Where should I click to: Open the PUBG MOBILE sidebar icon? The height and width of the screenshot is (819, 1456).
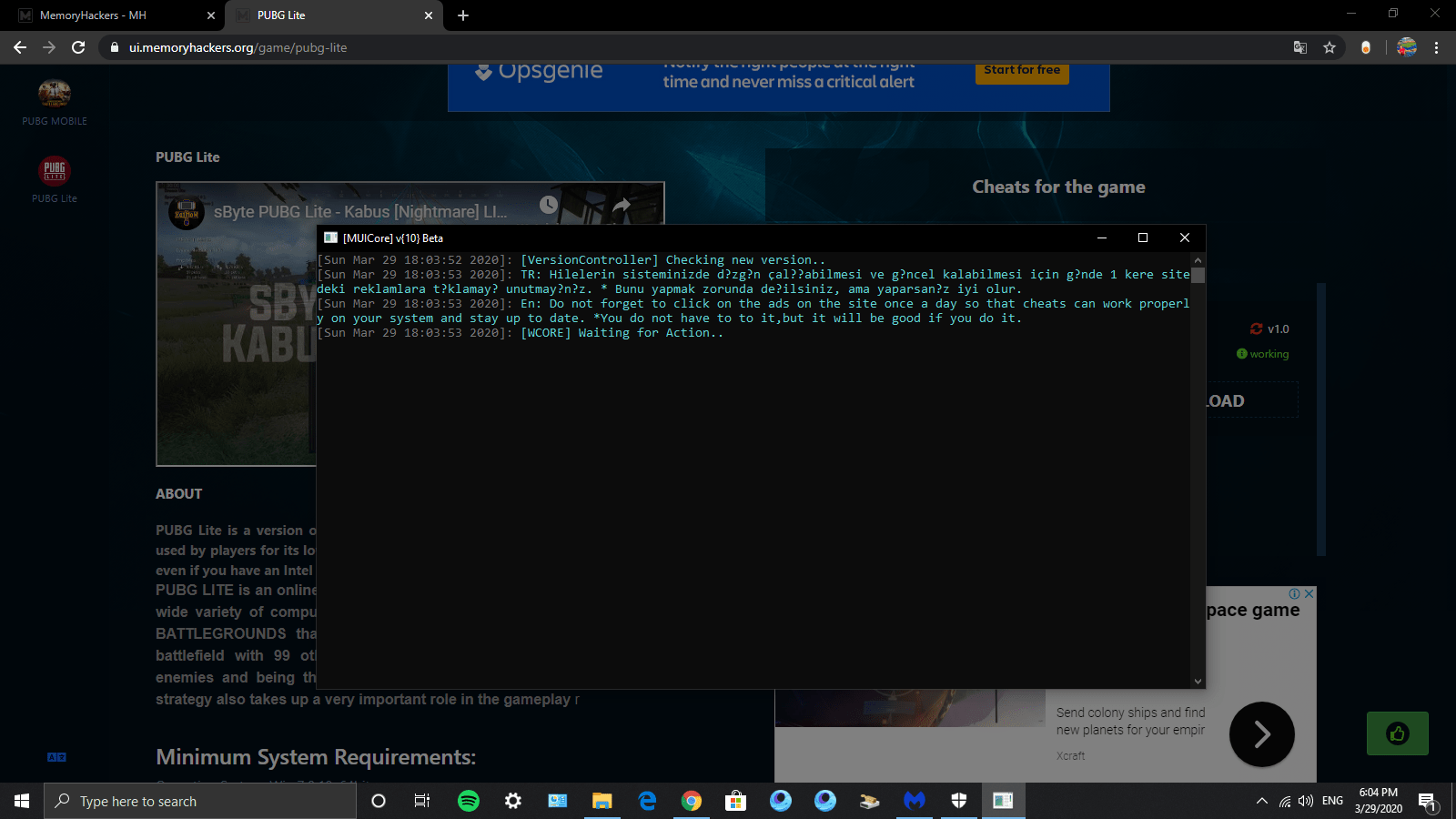(55, 102)
